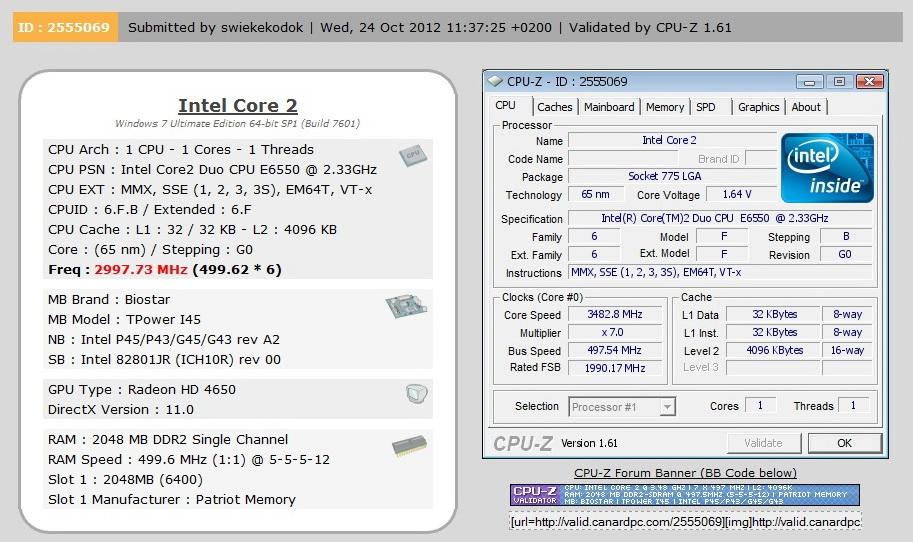Open the Memory tab
This screenshot has height=542, width=913.
point(665,107)
